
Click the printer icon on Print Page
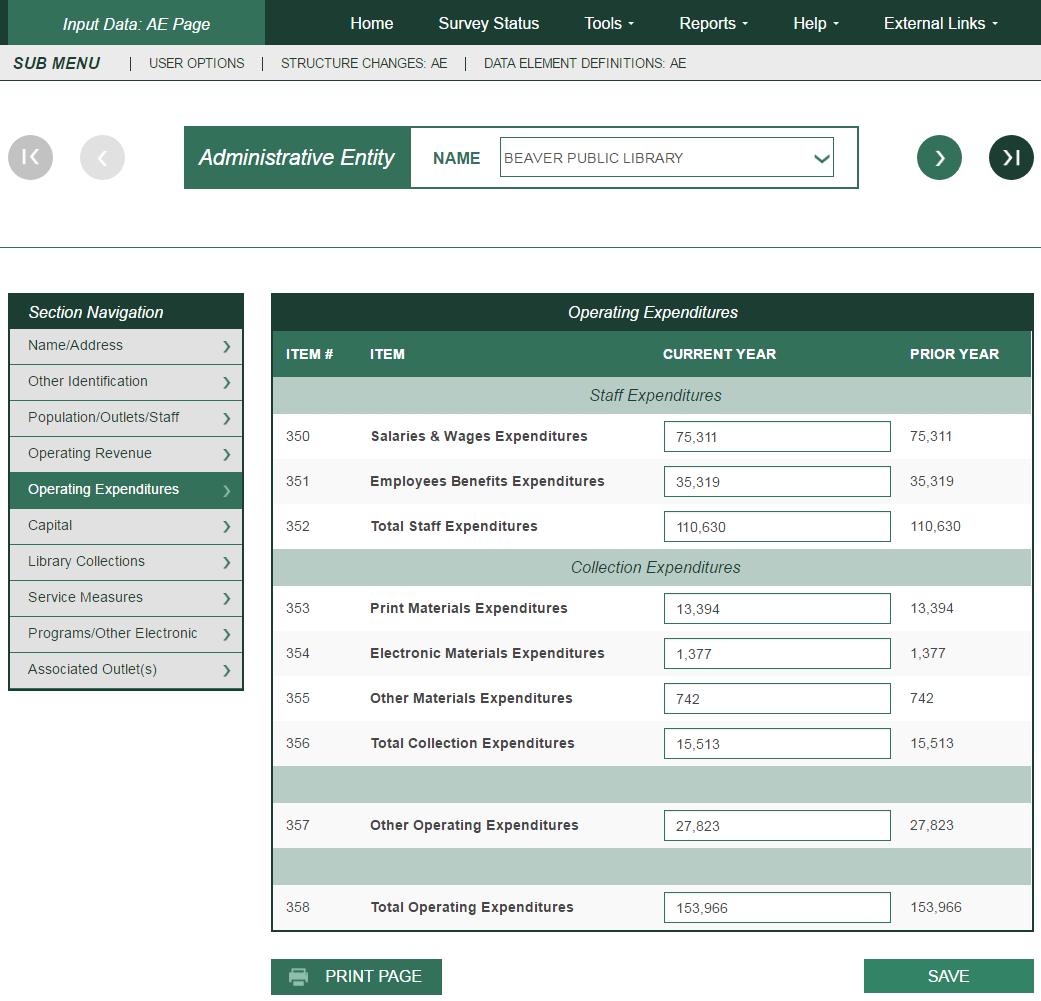click(298, 977)
